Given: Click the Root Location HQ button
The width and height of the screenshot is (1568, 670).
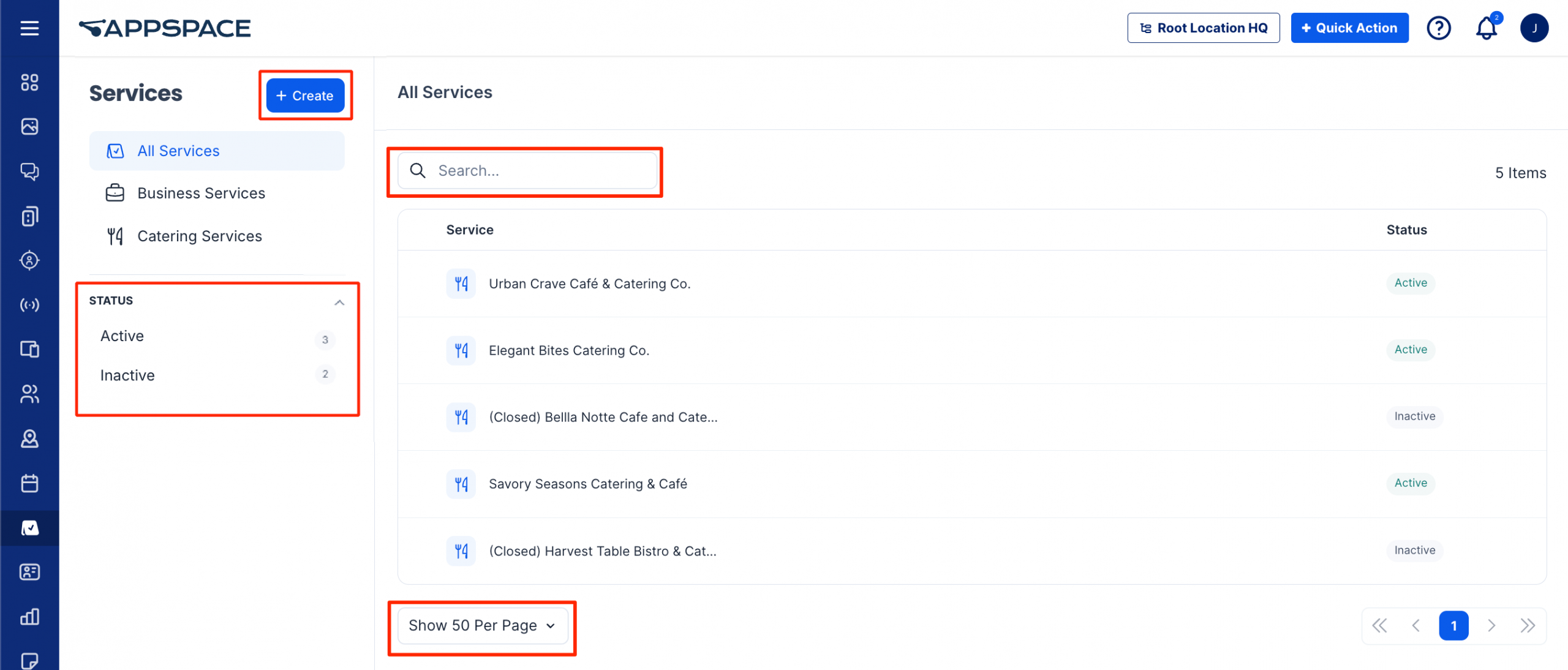Looking at the screenshot, I should (1204, 28).
